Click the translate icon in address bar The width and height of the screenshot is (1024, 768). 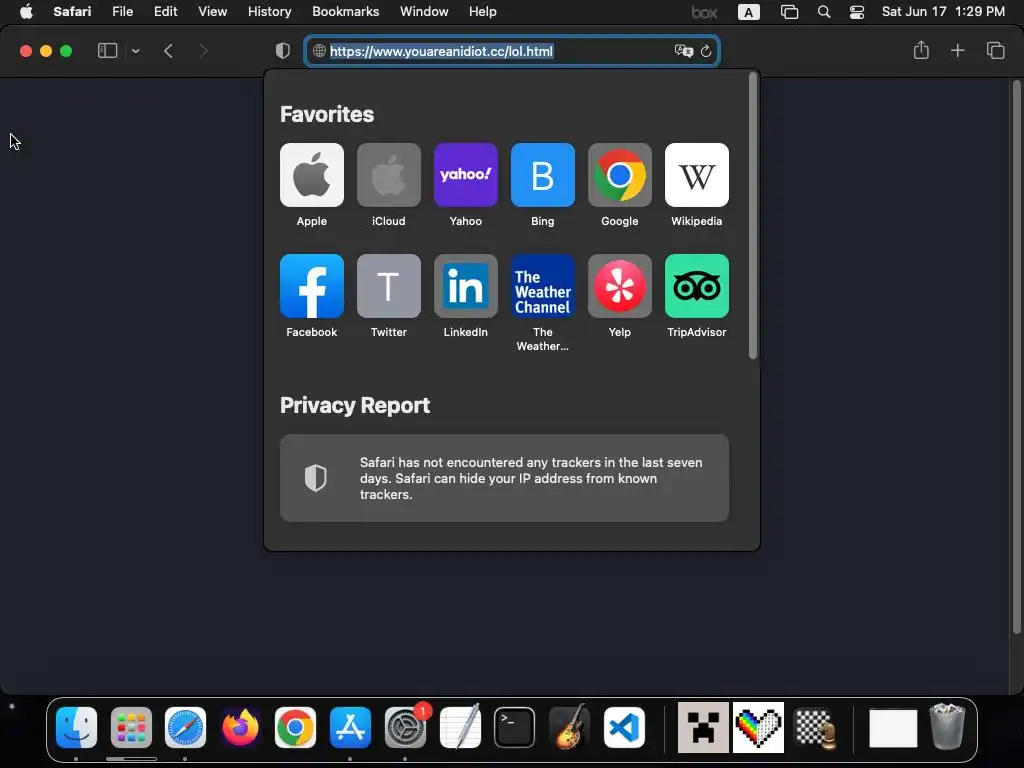click(684, 51)
